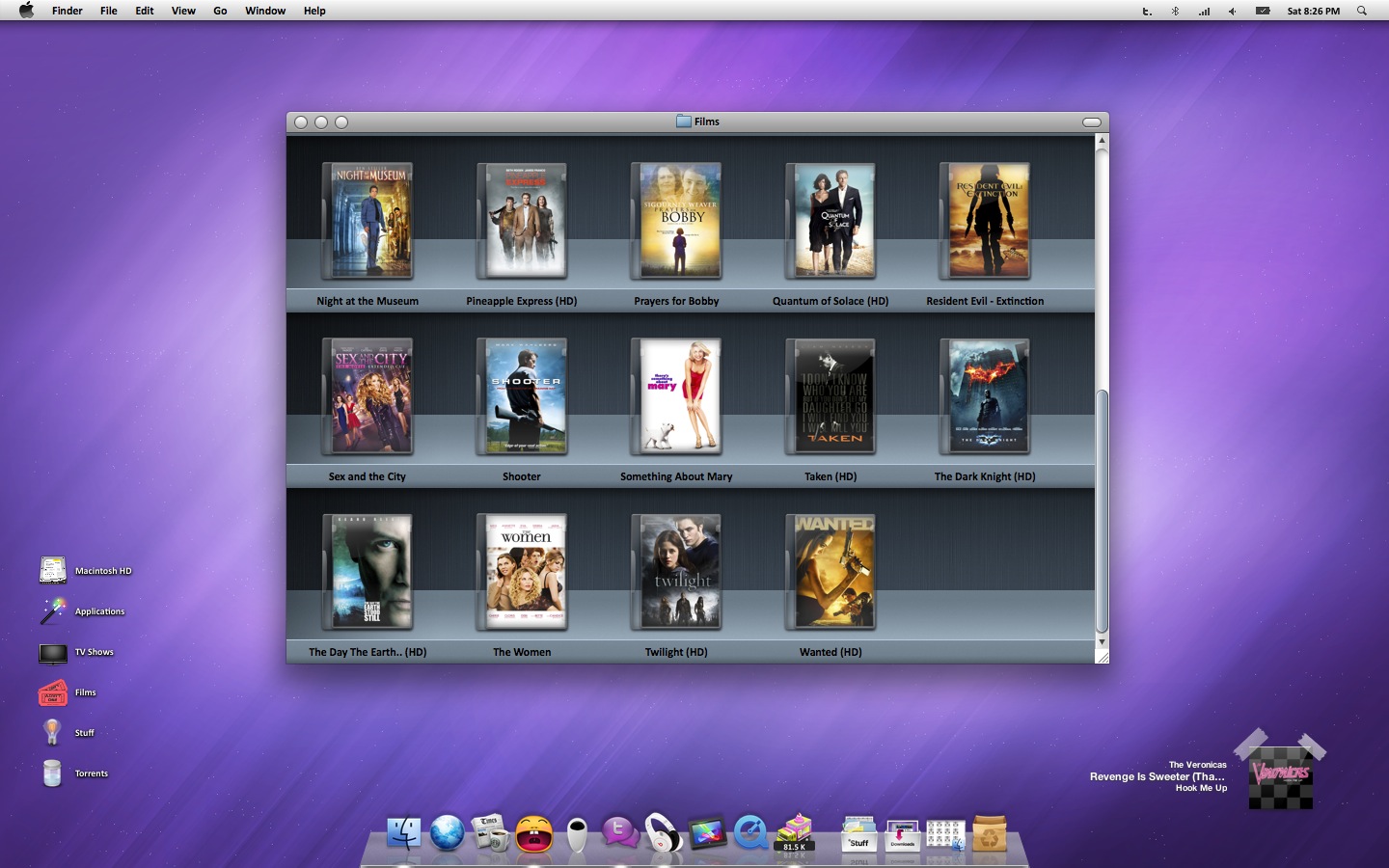The height and width of the screenshot is (868, 1389).
Task: Open the Times newspaper app in dock
Action: (x=490, y=832)
